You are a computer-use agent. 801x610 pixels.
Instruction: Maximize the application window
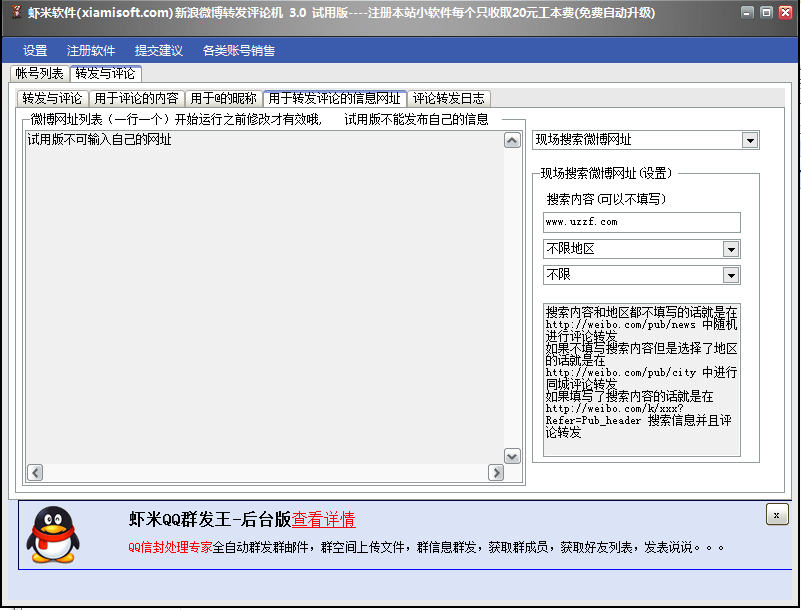766,12
